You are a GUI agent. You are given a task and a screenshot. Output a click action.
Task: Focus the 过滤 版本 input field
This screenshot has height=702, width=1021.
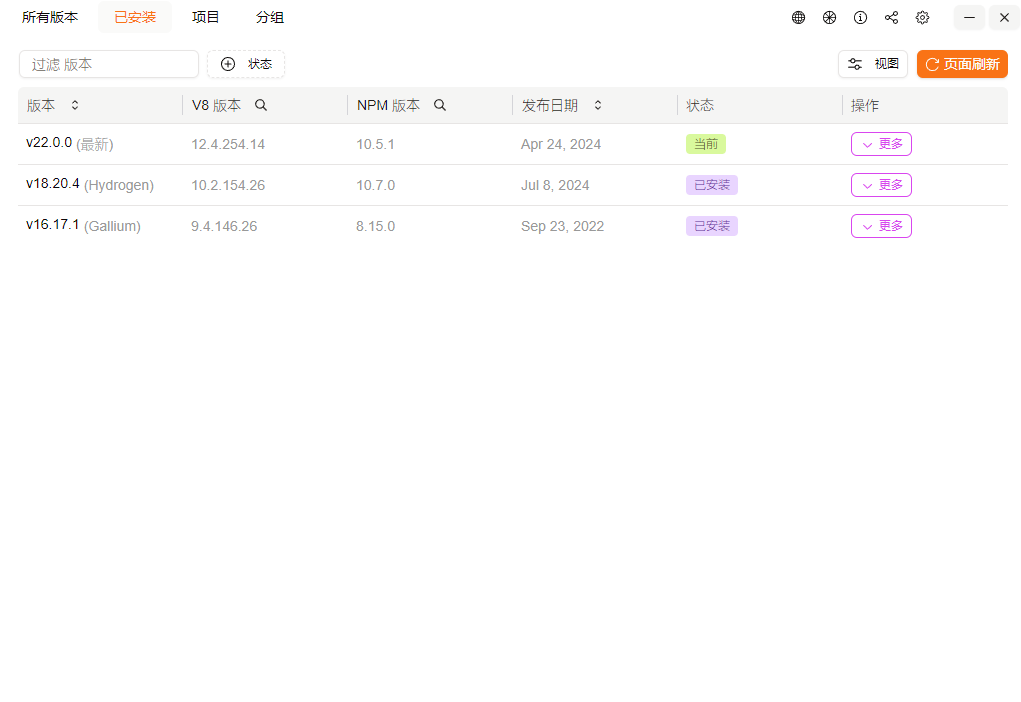(x=109, y=64)
